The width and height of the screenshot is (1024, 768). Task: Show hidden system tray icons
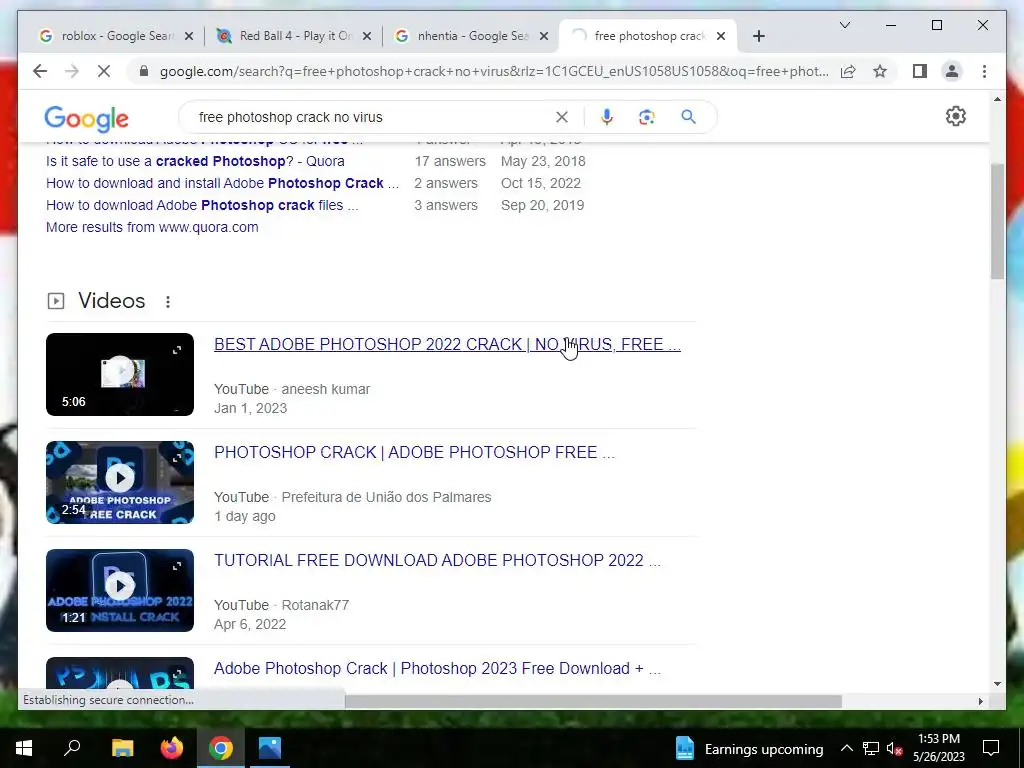click(846, 748)
